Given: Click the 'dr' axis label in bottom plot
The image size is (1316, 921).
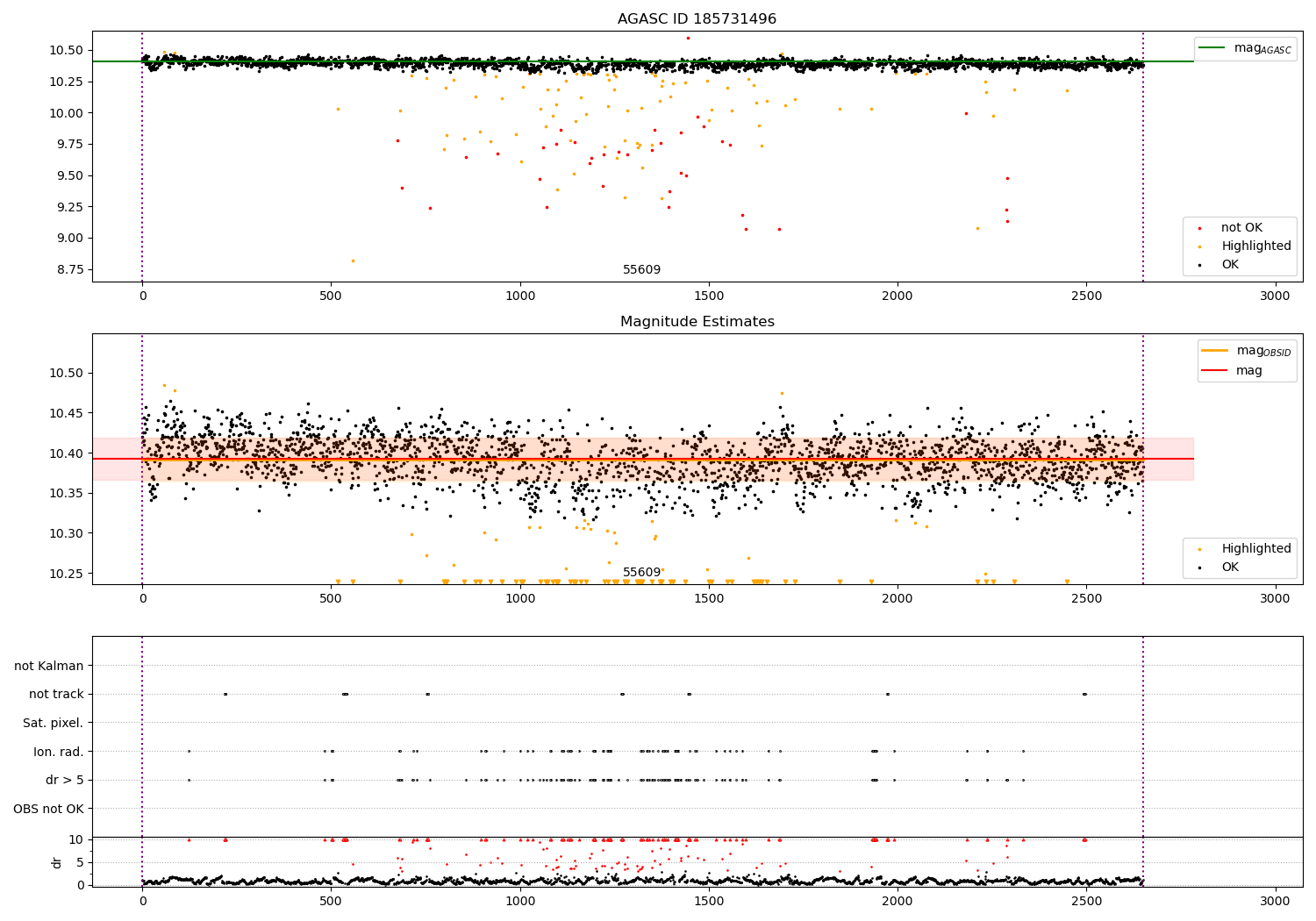Looking at the screenshot, I should coord(57,862).
